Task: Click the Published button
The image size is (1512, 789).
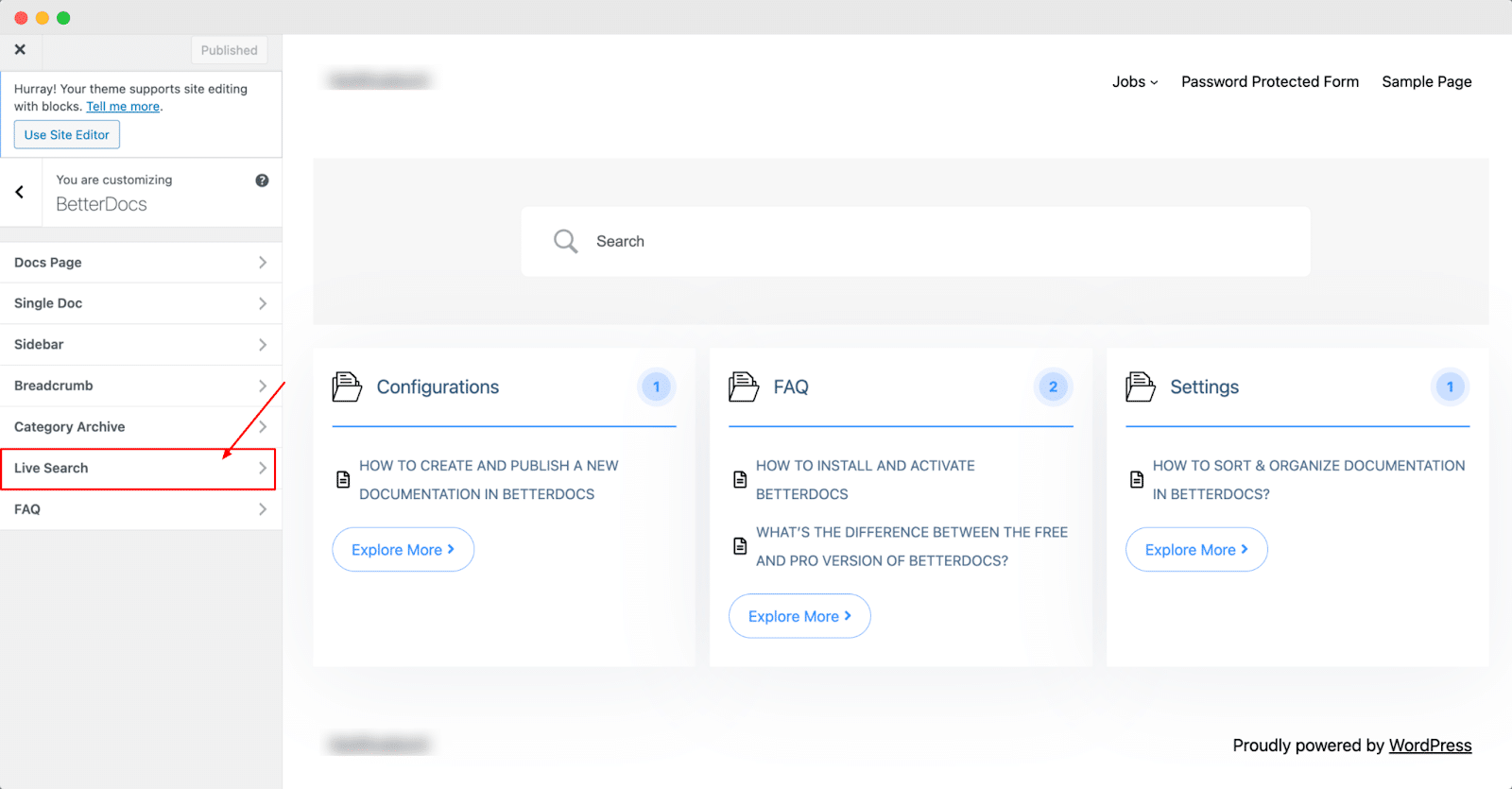Action: coord(229,50)
